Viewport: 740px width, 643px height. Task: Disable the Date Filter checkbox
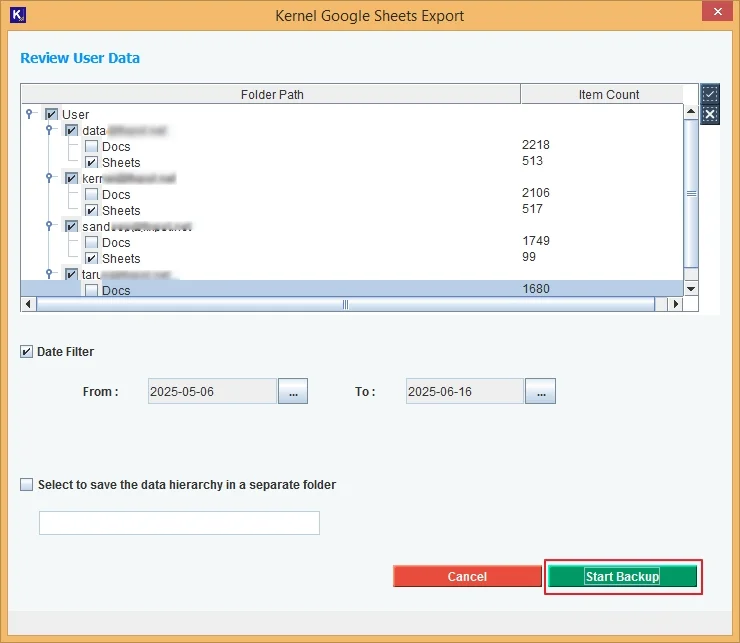[x=27, y=352]
